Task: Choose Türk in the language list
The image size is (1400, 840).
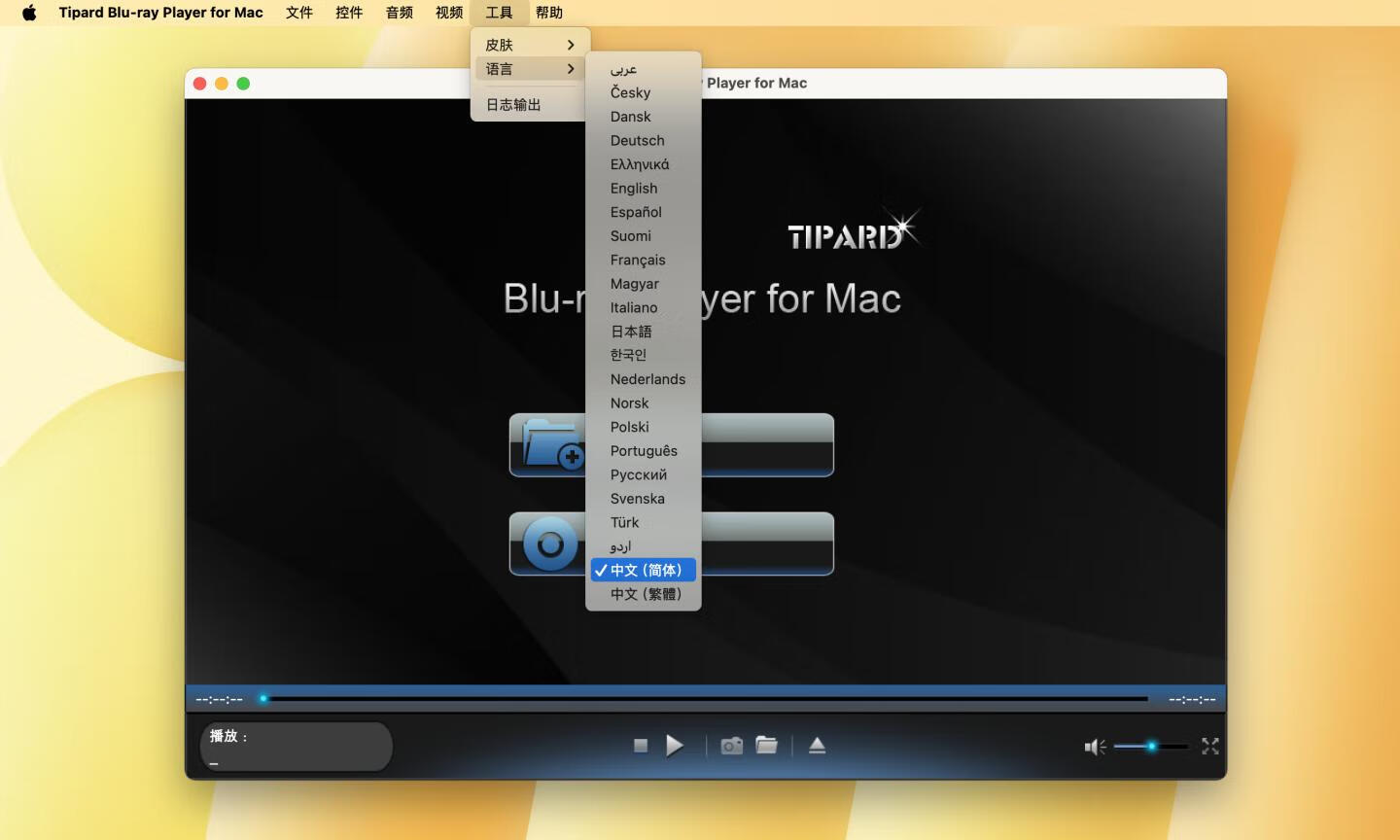Action: point(644,522)
